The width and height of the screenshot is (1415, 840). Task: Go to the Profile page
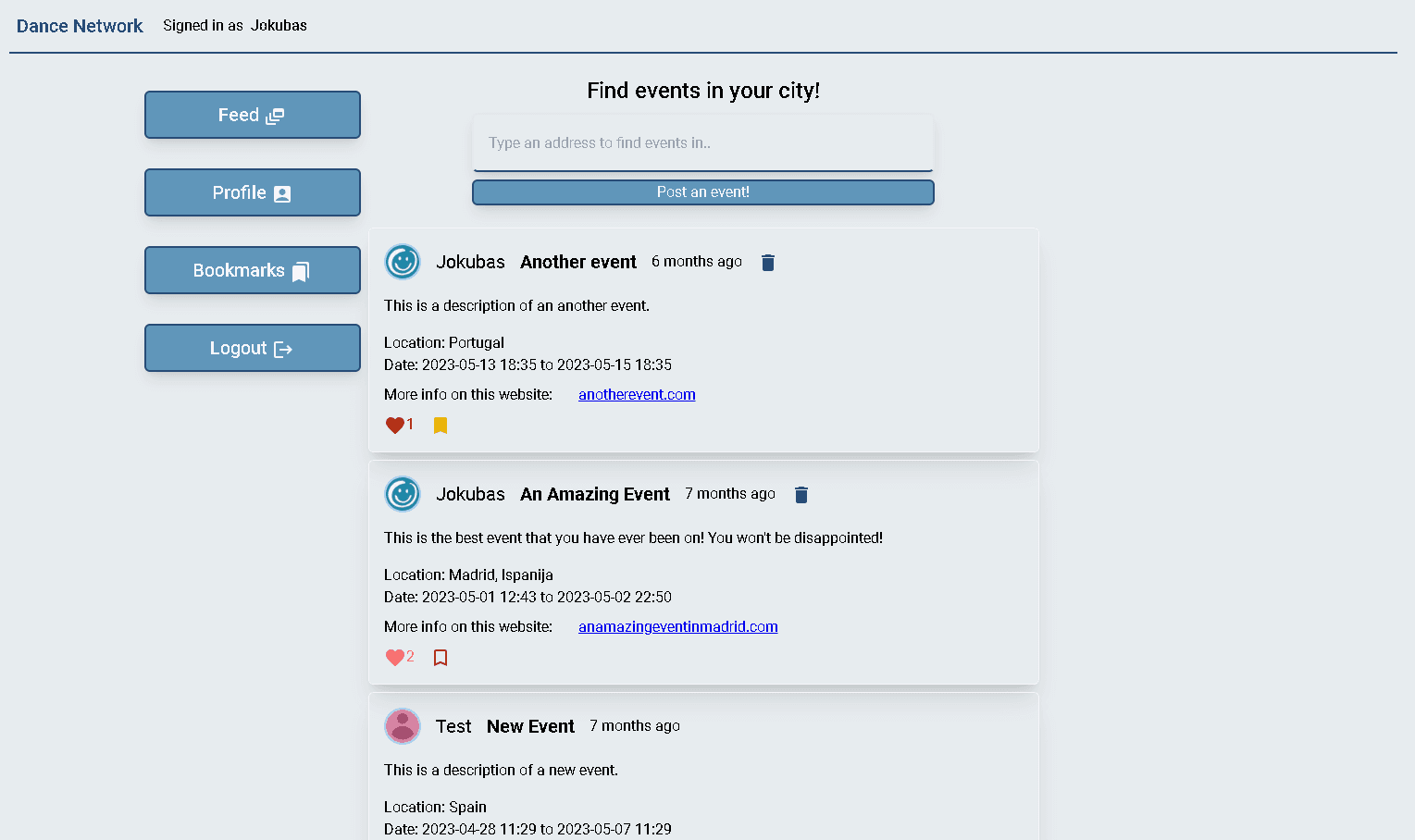tap(252, 192)
